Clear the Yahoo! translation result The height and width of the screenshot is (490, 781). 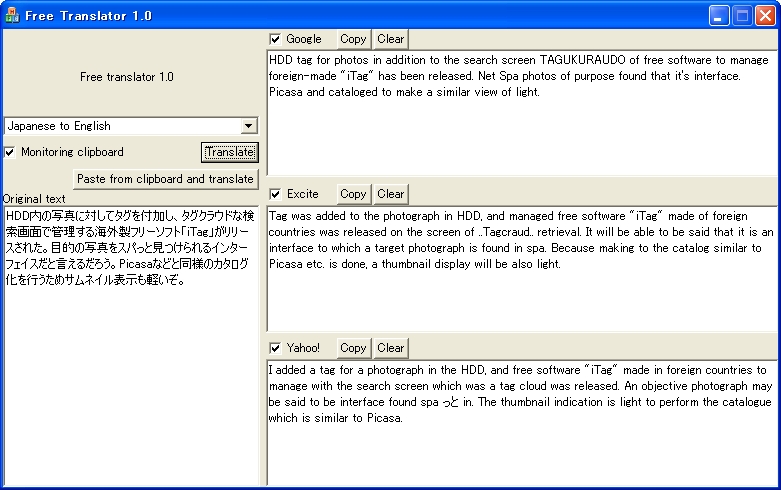tap(390, 348)
